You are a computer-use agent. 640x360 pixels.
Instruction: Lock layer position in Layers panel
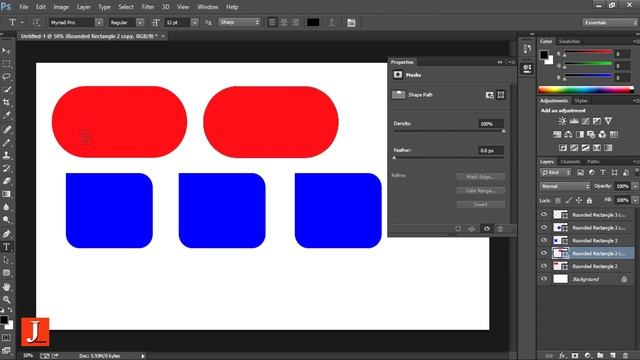tap(578, 200)
